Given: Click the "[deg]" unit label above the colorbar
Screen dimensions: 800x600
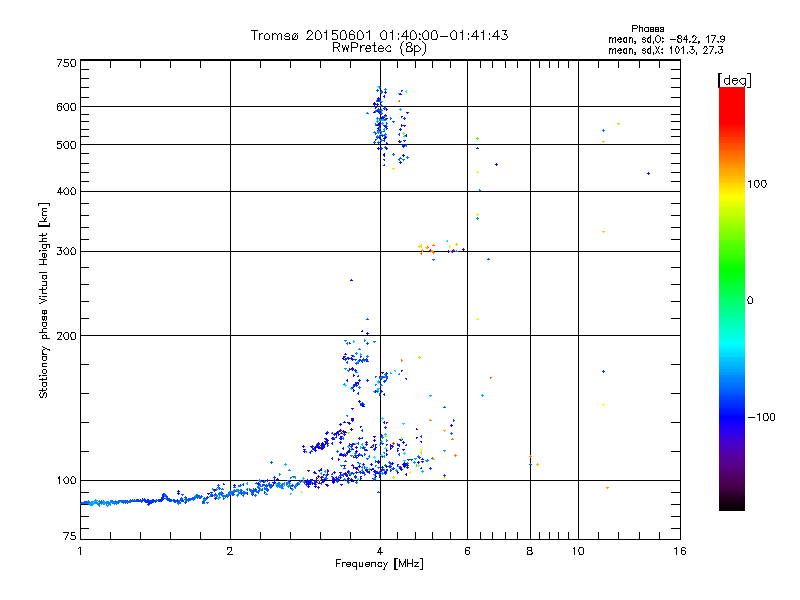Looking at the screenshot, I should [x=734, y=80].
